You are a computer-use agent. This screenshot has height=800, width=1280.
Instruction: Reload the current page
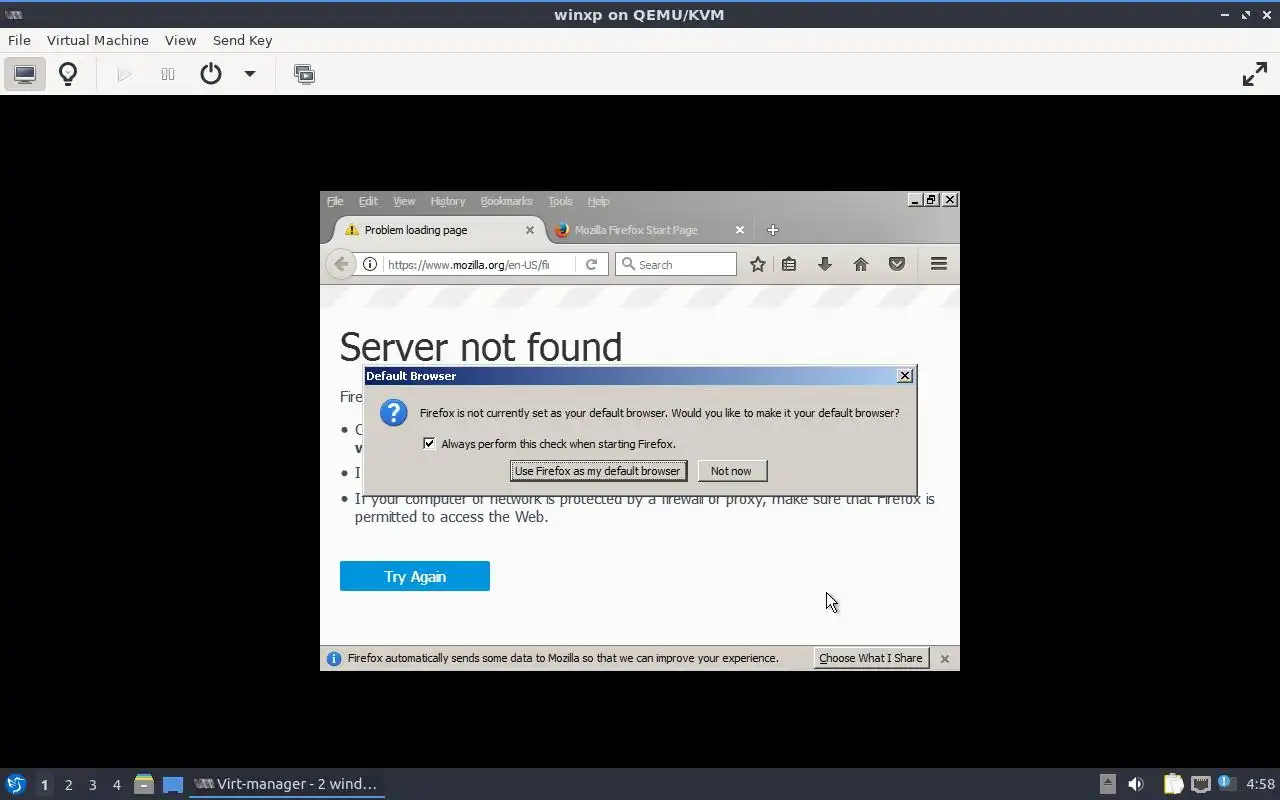point(592,264)
